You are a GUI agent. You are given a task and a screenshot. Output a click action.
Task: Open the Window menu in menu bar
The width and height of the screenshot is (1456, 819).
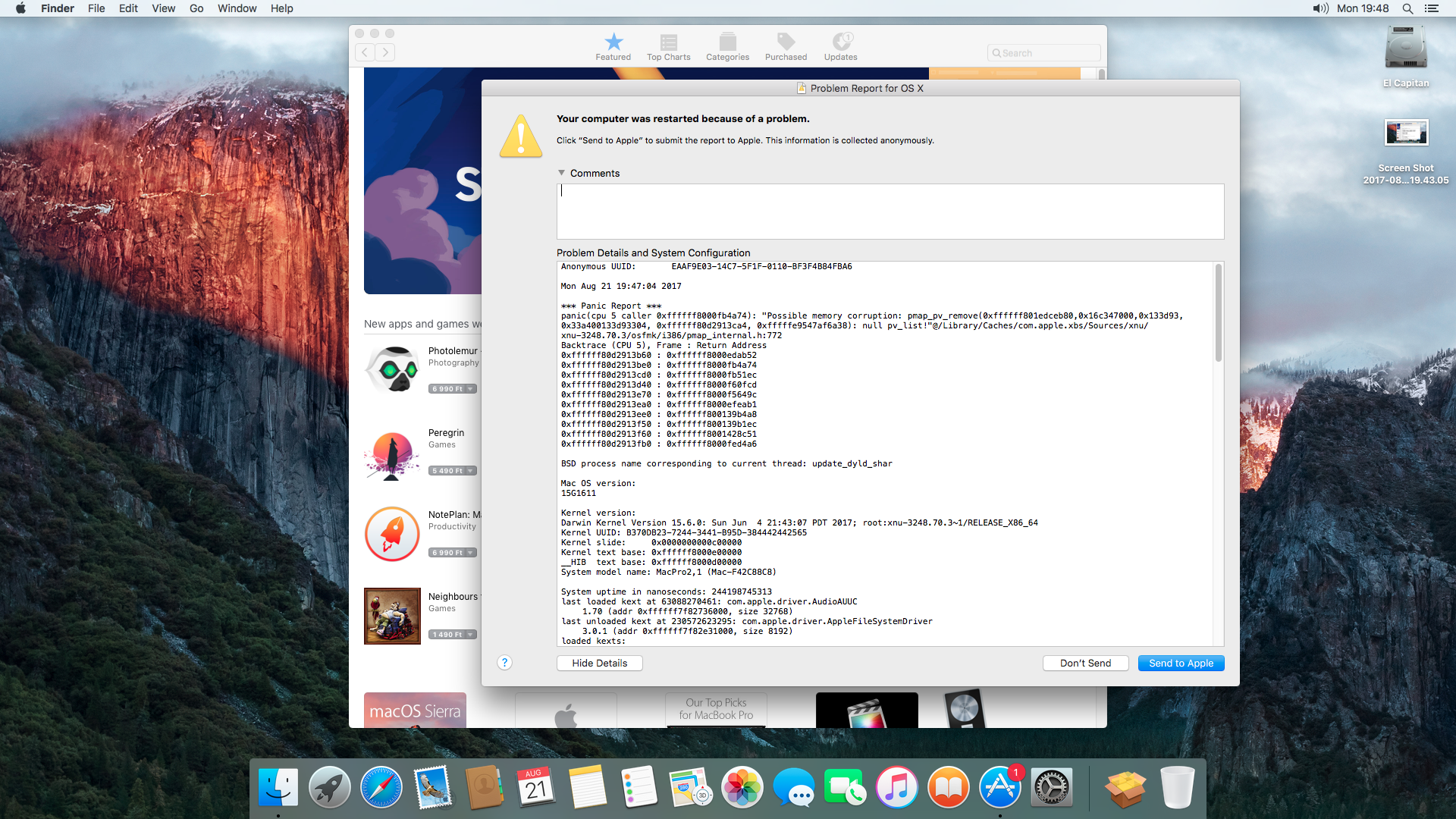(x=237, y=8)
